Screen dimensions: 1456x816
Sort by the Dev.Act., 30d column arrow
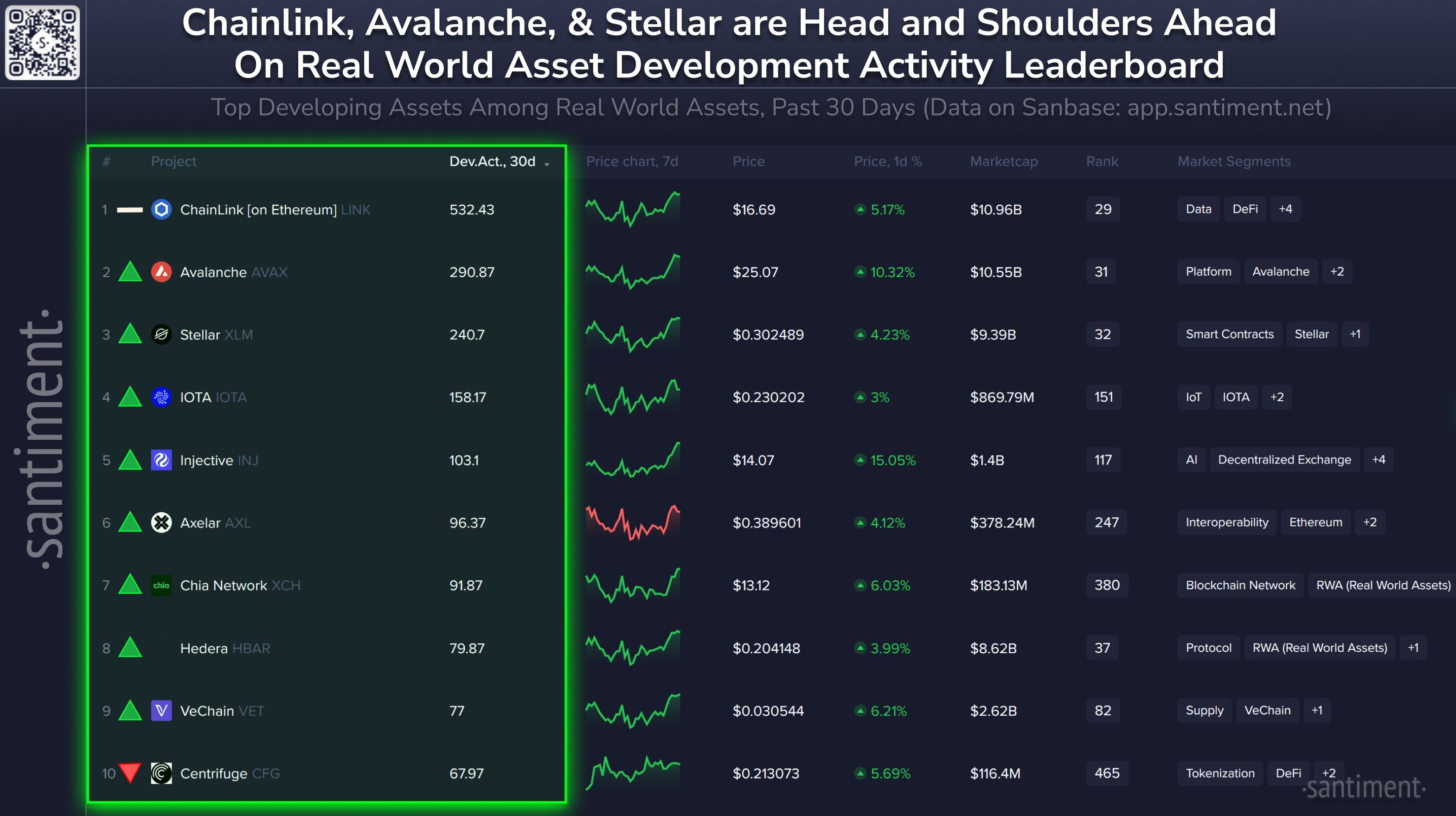pos(546,163)
